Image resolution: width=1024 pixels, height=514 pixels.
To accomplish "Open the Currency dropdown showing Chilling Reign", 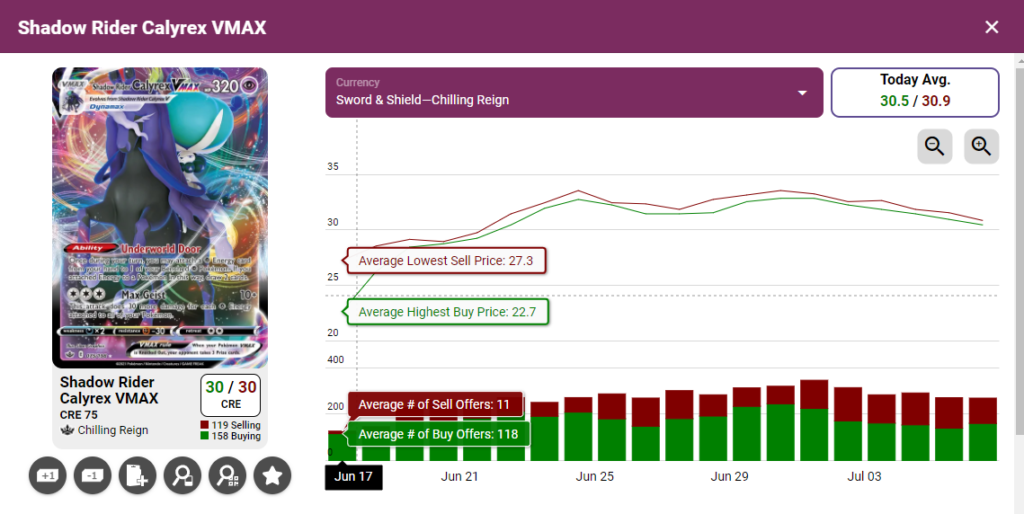I will (x=574, y=93).
